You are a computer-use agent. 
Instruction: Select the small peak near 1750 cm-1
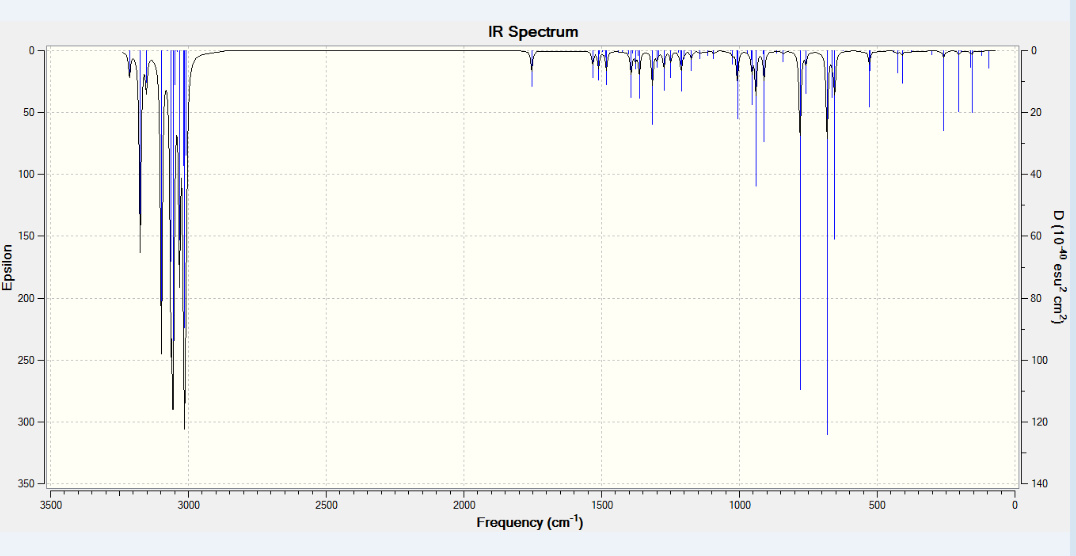pos(532,69)
